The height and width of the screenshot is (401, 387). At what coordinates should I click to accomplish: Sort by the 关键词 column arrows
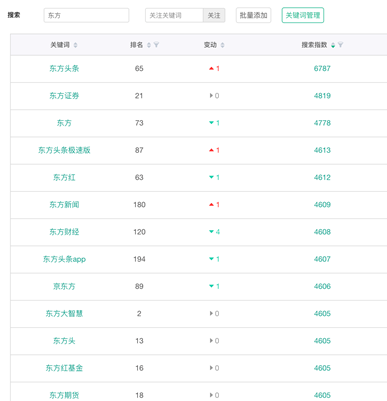[x=75, y=45]
